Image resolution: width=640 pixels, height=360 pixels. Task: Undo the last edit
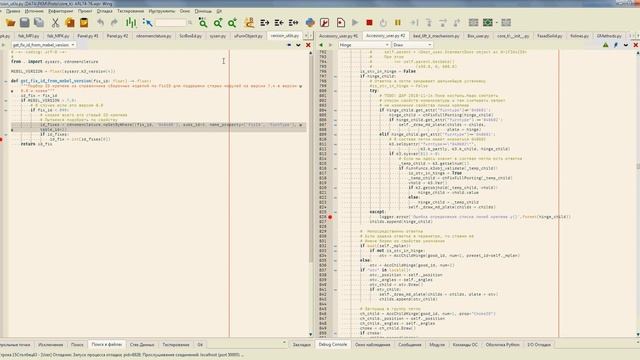(100, 22)
